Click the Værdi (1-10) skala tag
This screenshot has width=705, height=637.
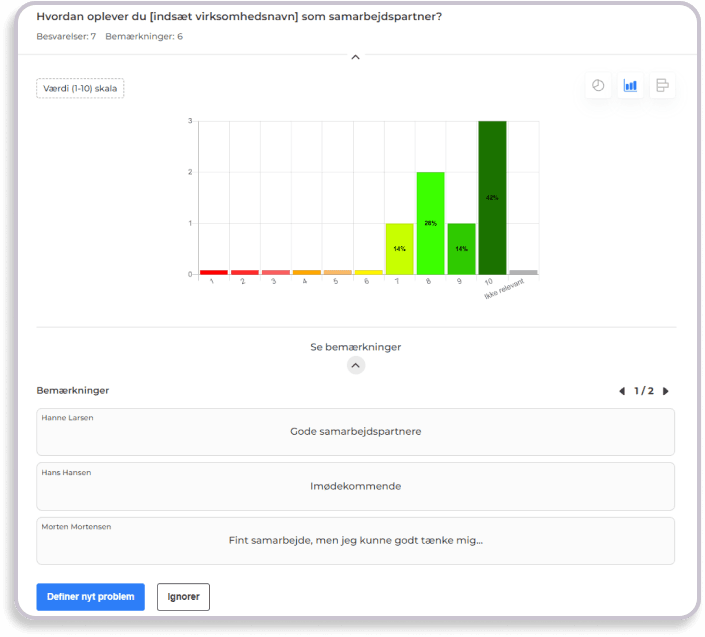(x=80, y=88)
